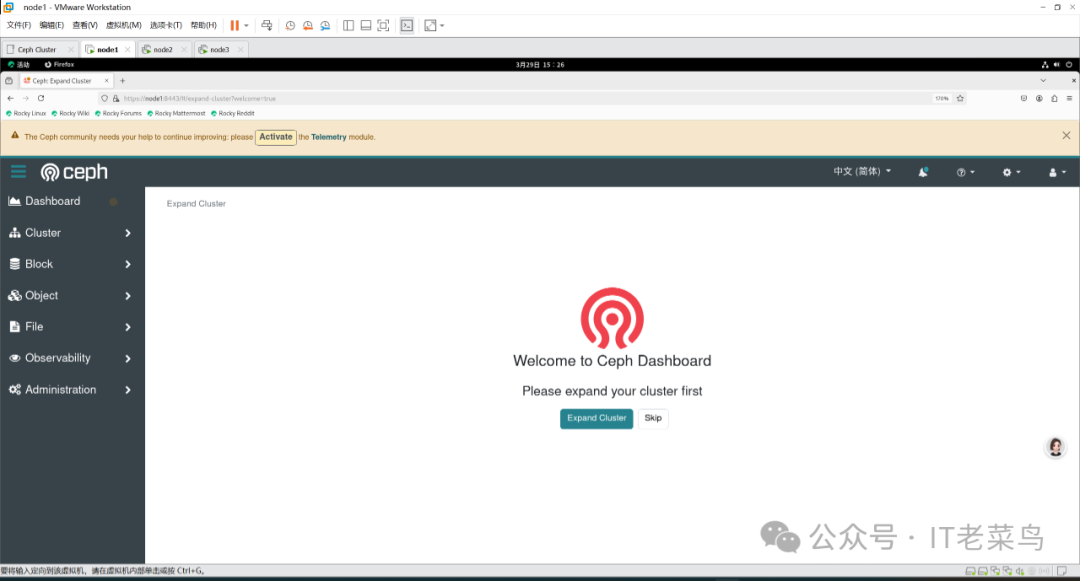Switch to the Ceph Cluster VM tab
This screenshot has height=581, width=1080.
[x=40, y=50]
